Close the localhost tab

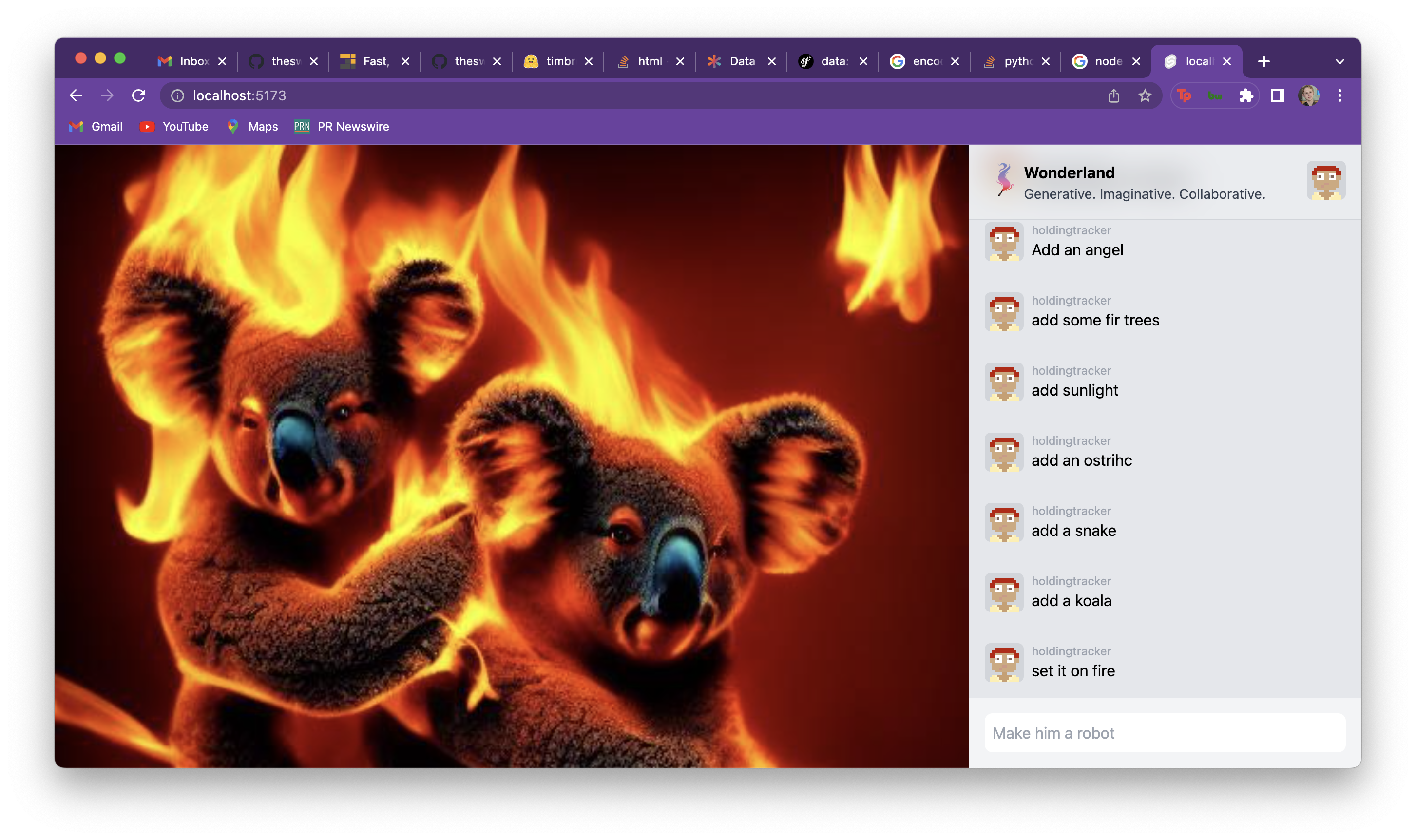pyautogui.click(x=1227, y=61)
